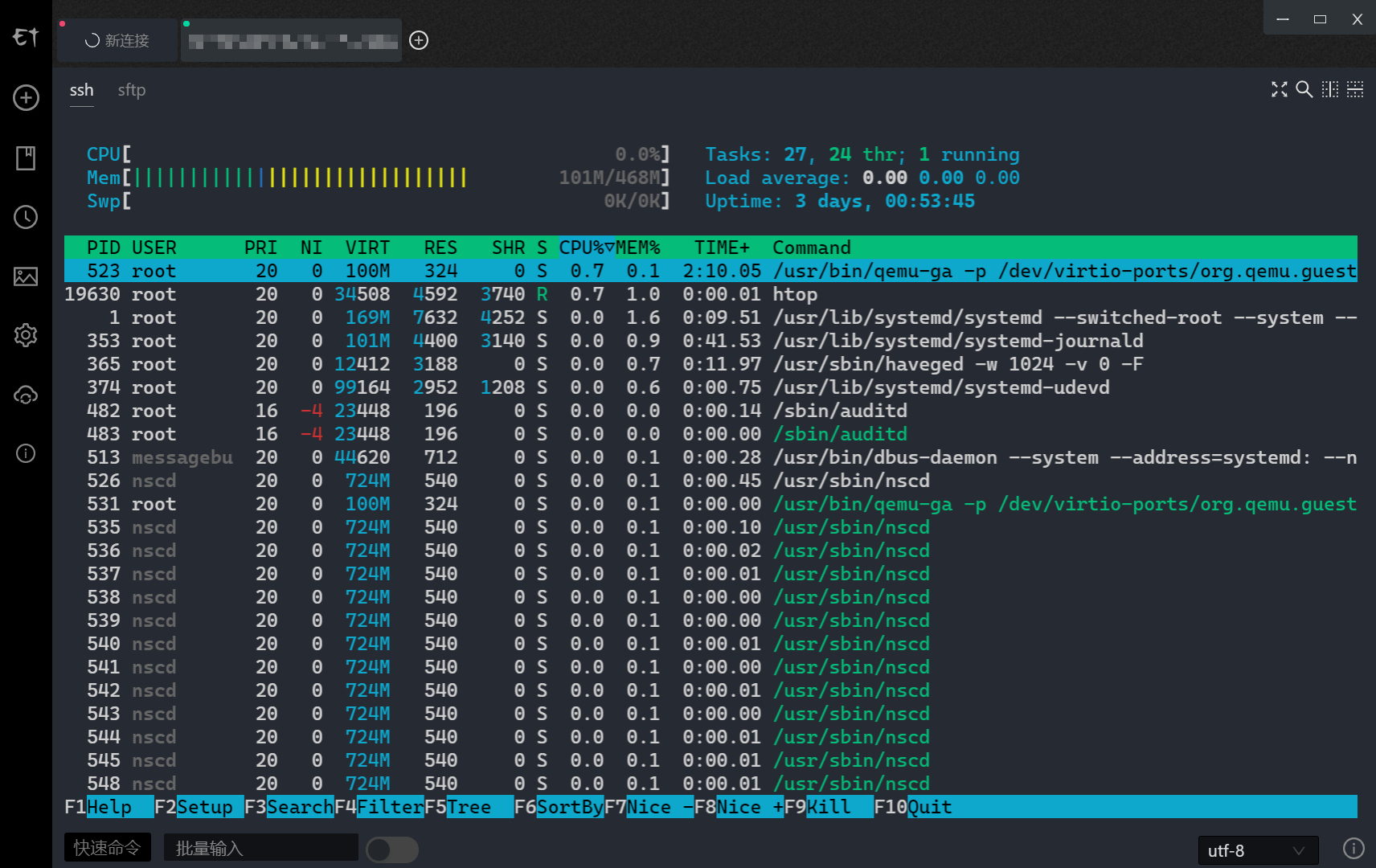Viewport: 1376px width, 868px height.
Task: Click the 快速命令 button
Action: point(107,848)
